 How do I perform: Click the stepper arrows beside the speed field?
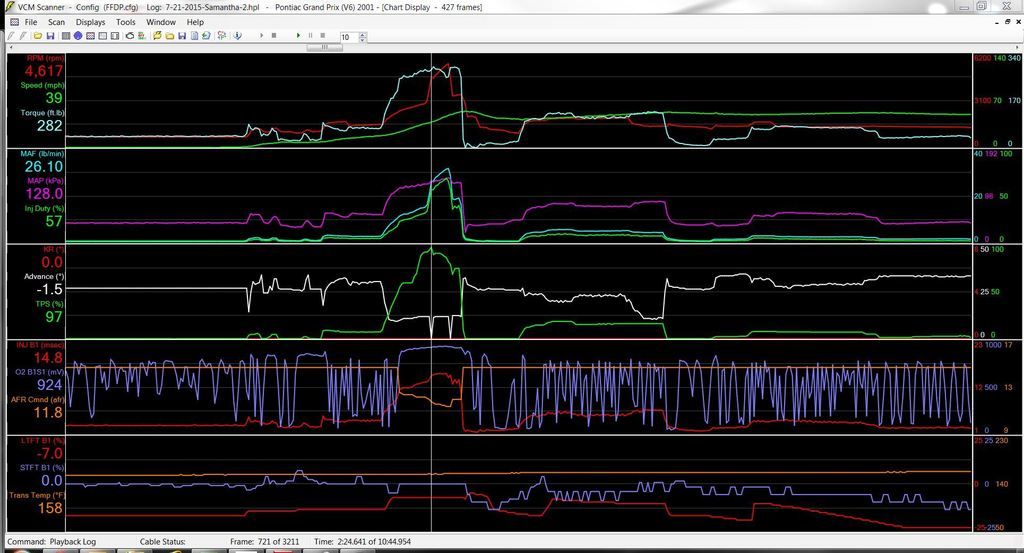click(360, 37)
